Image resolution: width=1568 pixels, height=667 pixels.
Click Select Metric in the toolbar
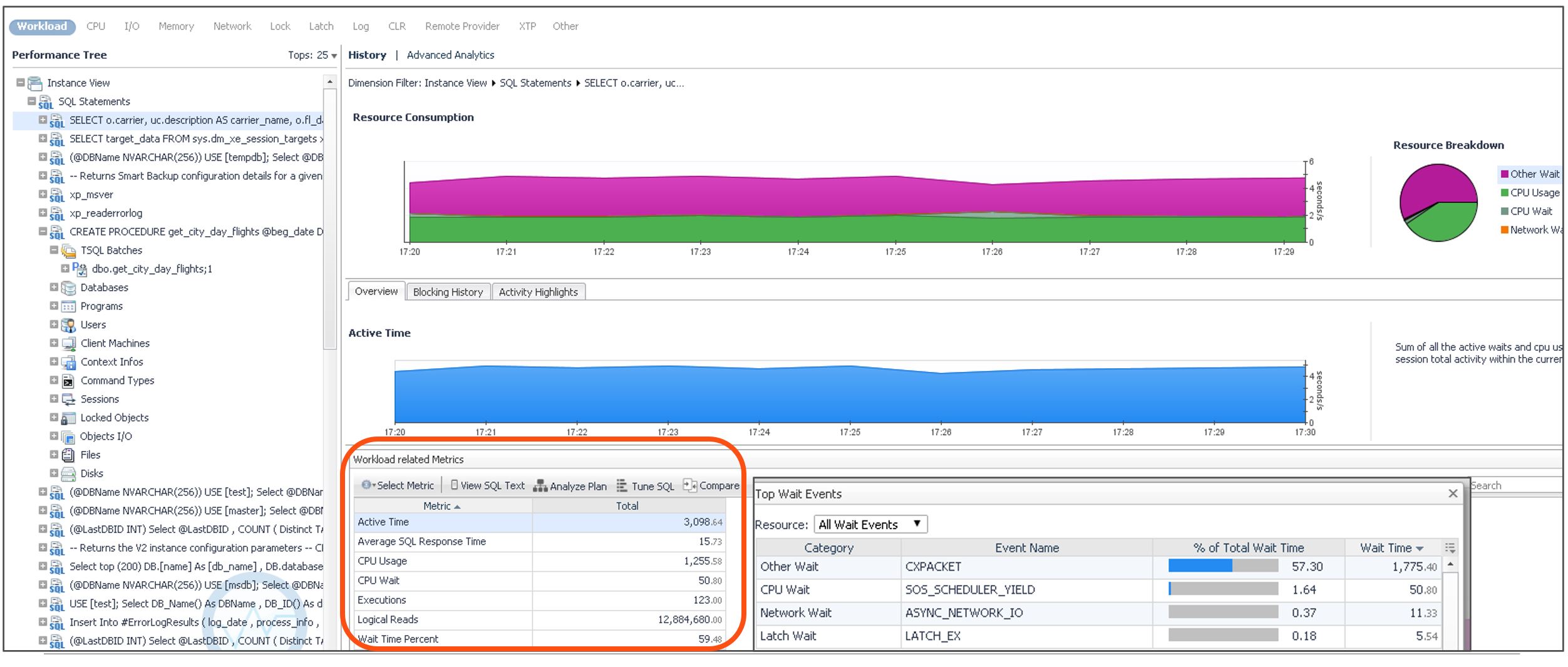click(398, 485)
